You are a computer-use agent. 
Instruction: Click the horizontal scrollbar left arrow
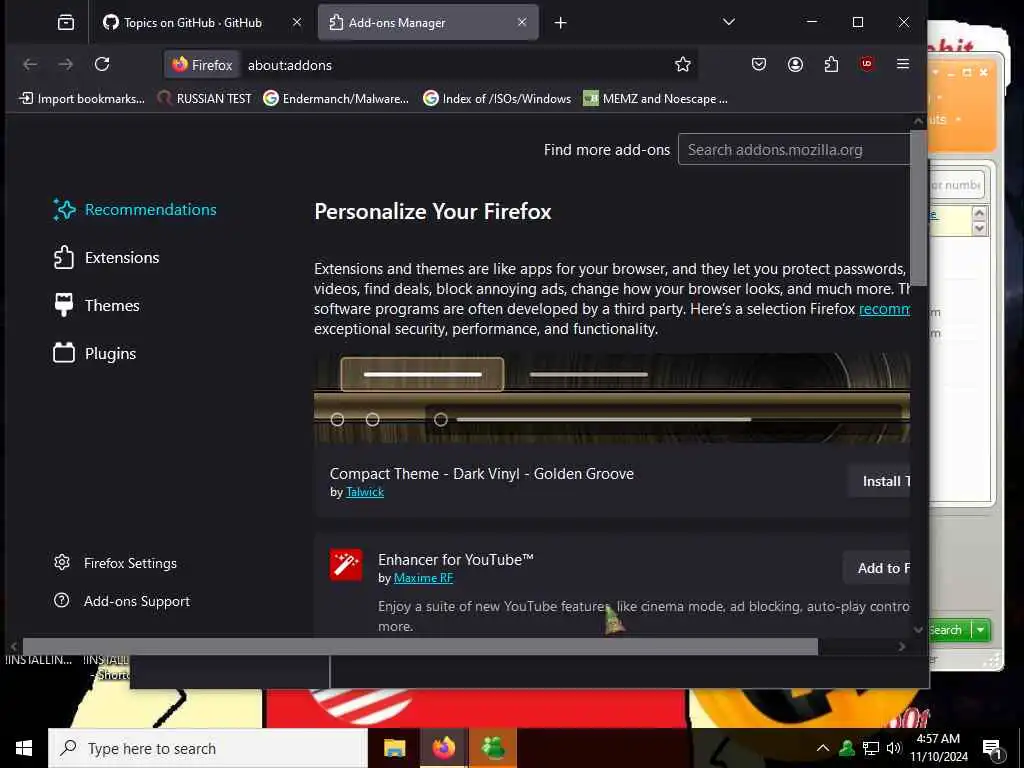14,647
